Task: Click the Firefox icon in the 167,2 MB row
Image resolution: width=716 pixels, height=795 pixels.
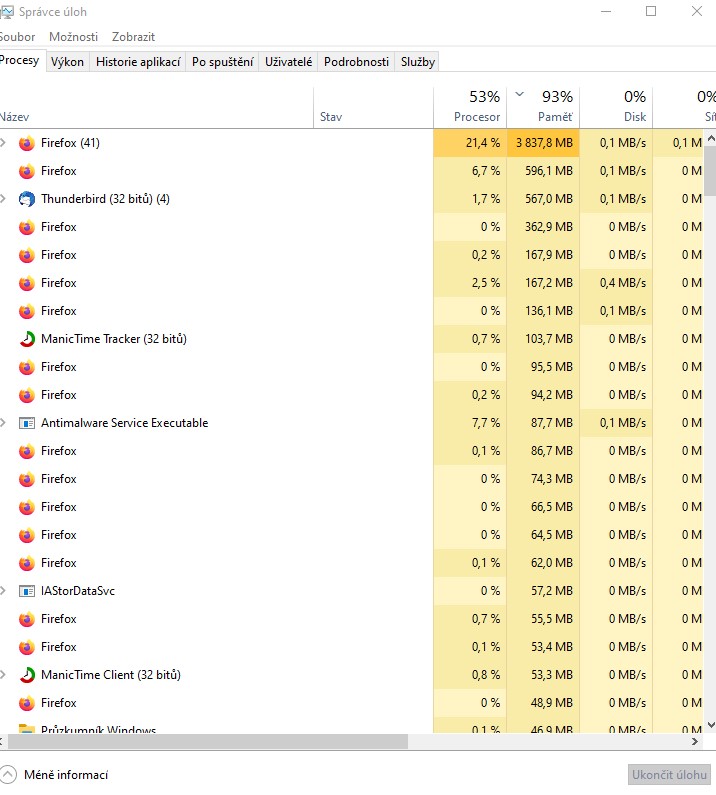Action: pyautogui.click(x=27, y=283)
